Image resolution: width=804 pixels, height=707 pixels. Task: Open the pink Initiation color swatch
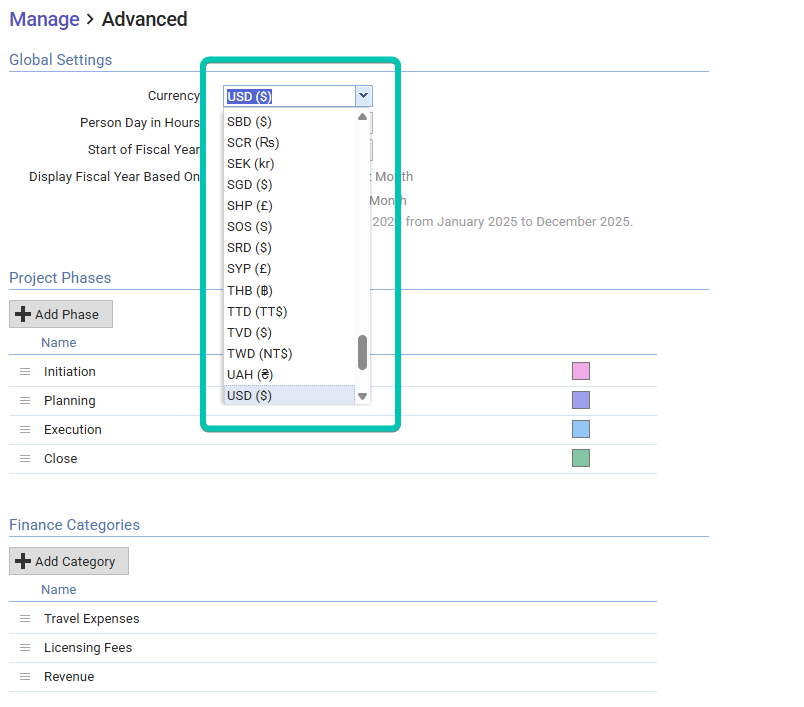[x=581, y=371]
